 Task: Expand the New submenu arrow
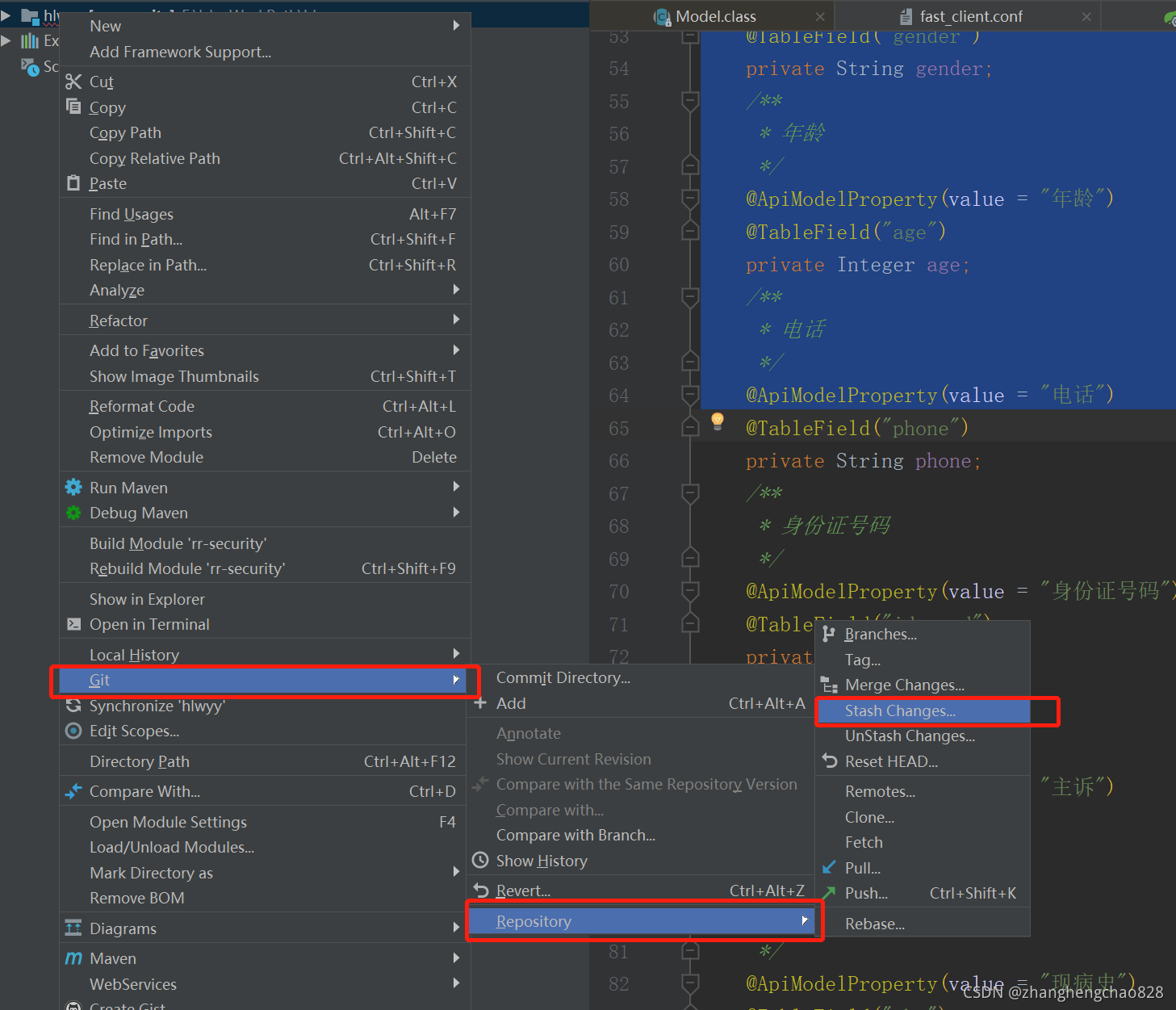(x=456, y=26)
